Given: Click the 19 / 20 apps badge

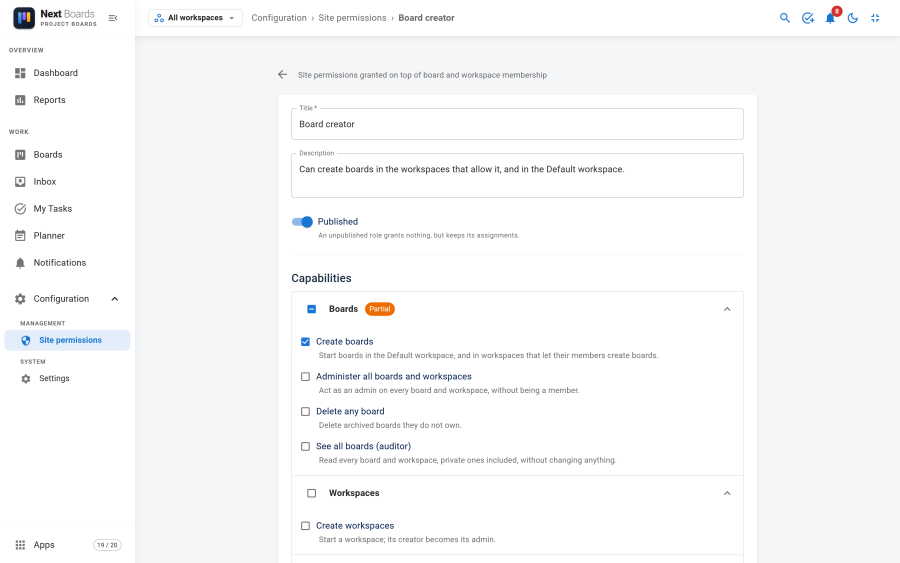Looking at the screenshot, I should 107,545.
